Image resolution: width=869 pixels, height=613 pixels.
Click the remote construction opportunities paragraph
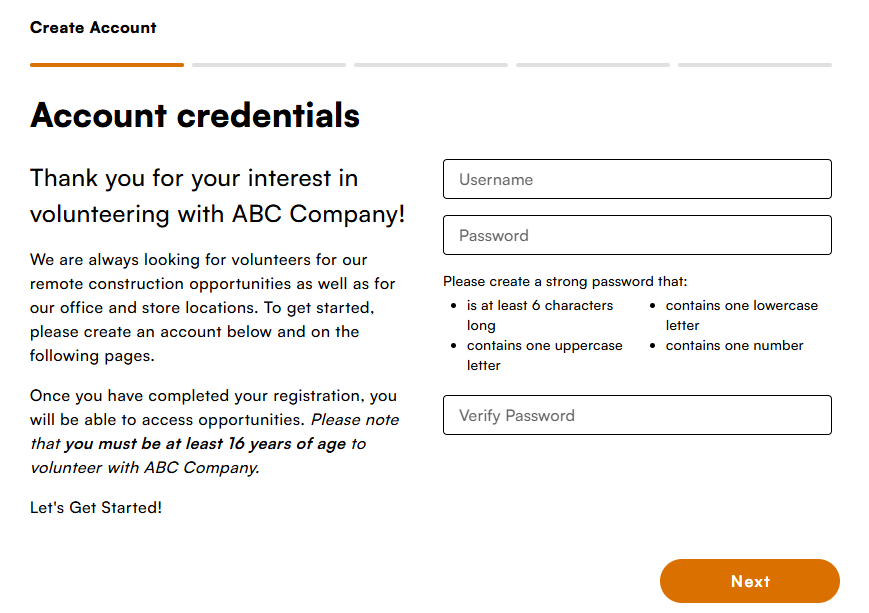213,308
